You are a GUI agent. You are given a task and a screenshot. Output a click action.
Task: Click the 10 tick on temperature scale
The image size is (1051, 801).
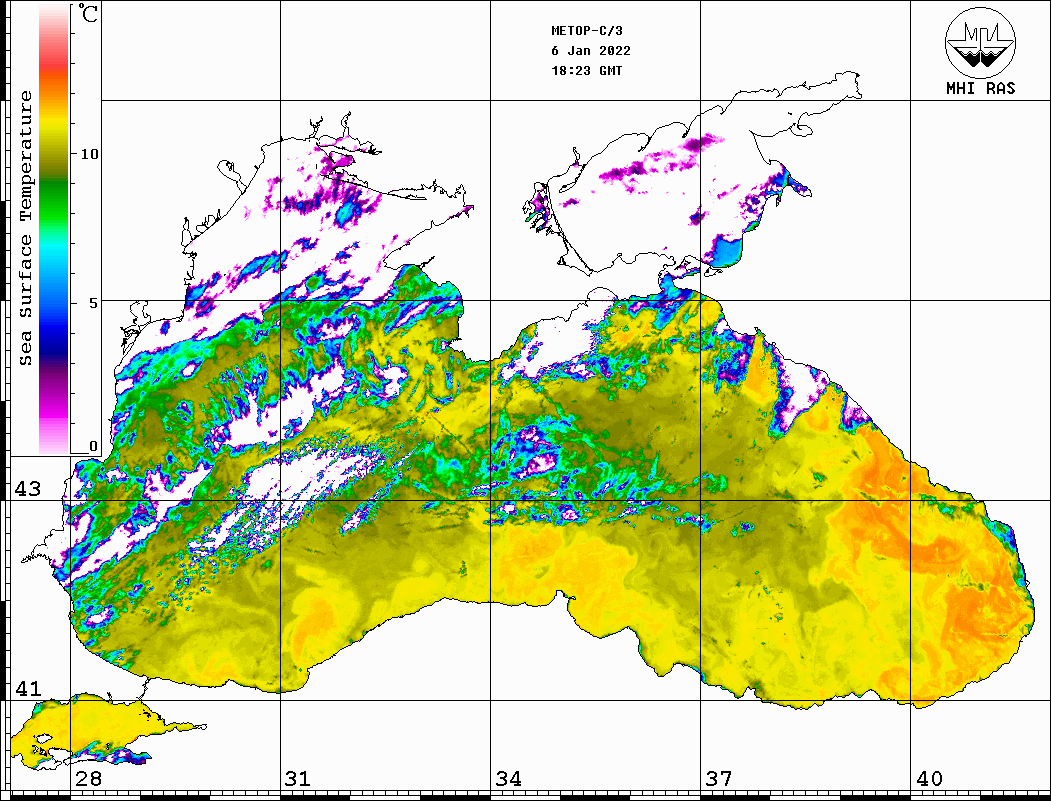point(89,154)
